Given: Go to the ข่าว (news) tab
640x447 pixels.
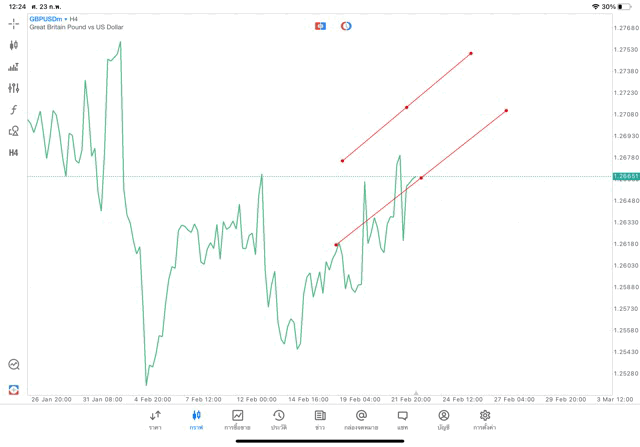Looking at the screenshot, I should [320, 419].
